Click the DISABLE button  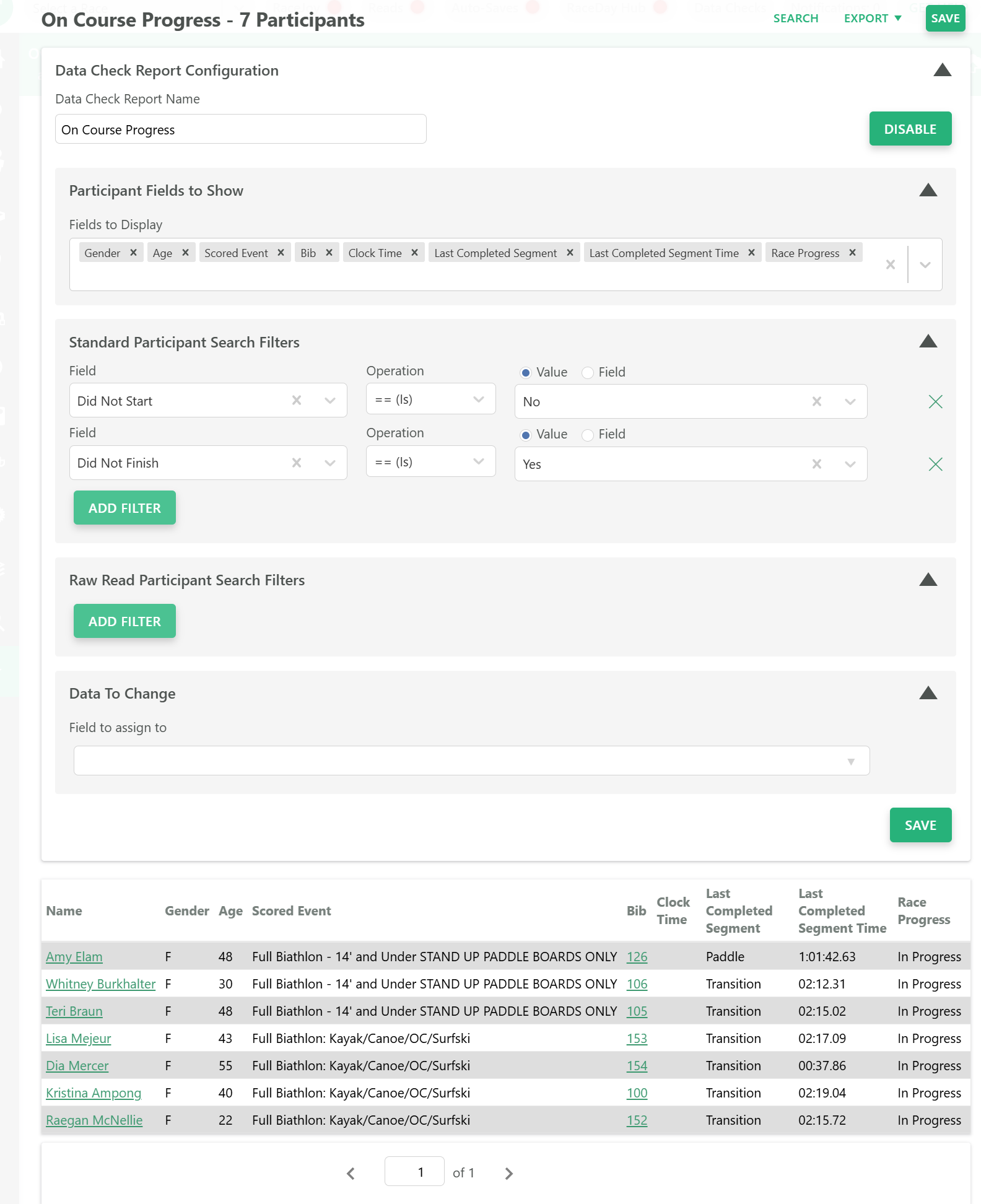910,129
